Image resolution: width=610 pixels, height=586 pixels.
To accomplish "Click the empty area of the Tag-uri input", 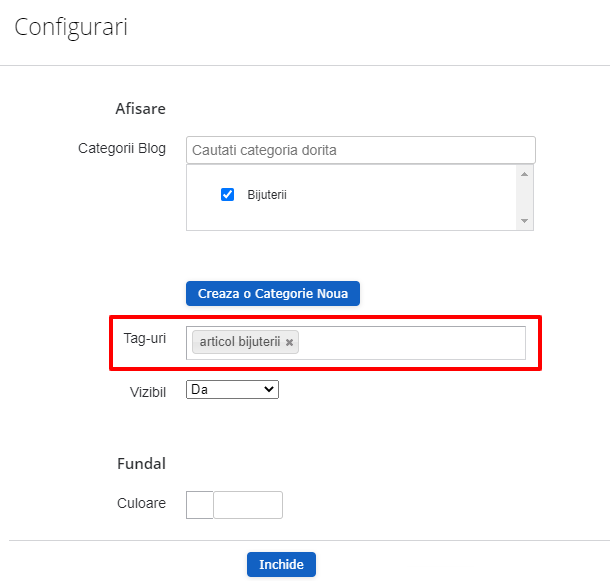I will pos(410,343).
